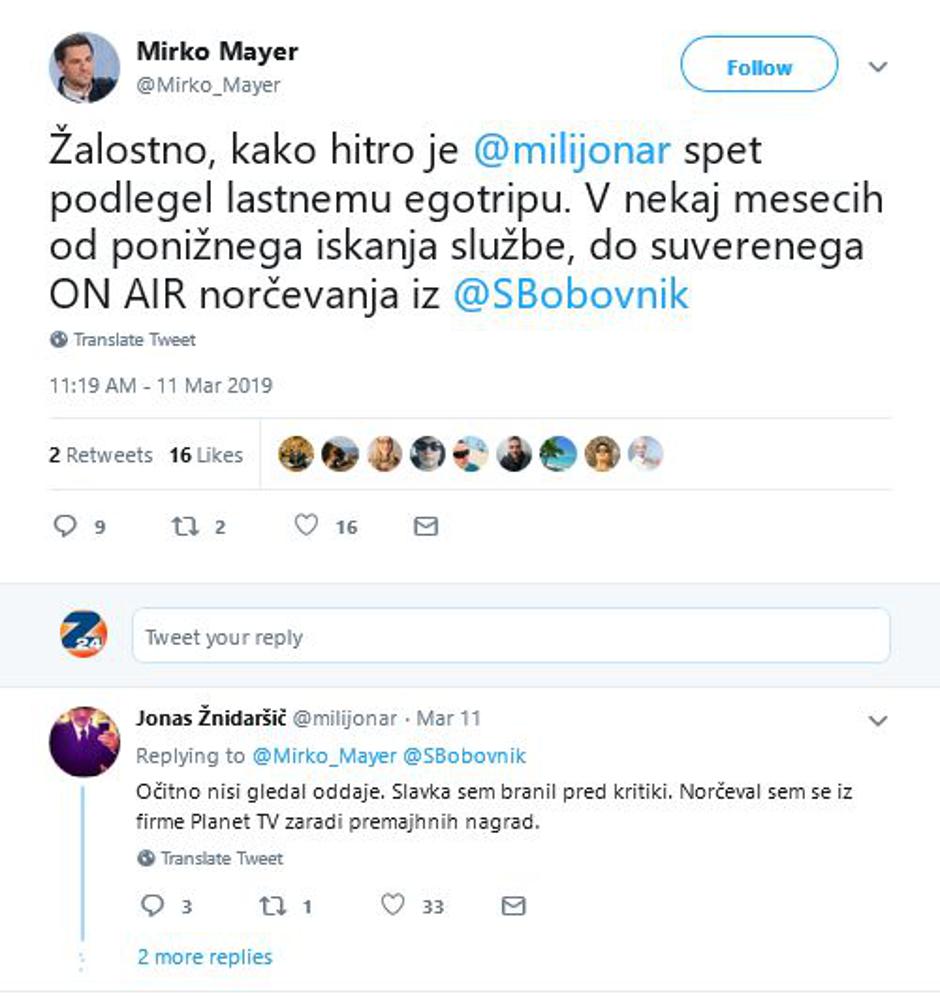Viewport: 940px width, 998px height.
Task: Open the chevron menu on Mirko Mayer's tweet
Action: point(878,67)
